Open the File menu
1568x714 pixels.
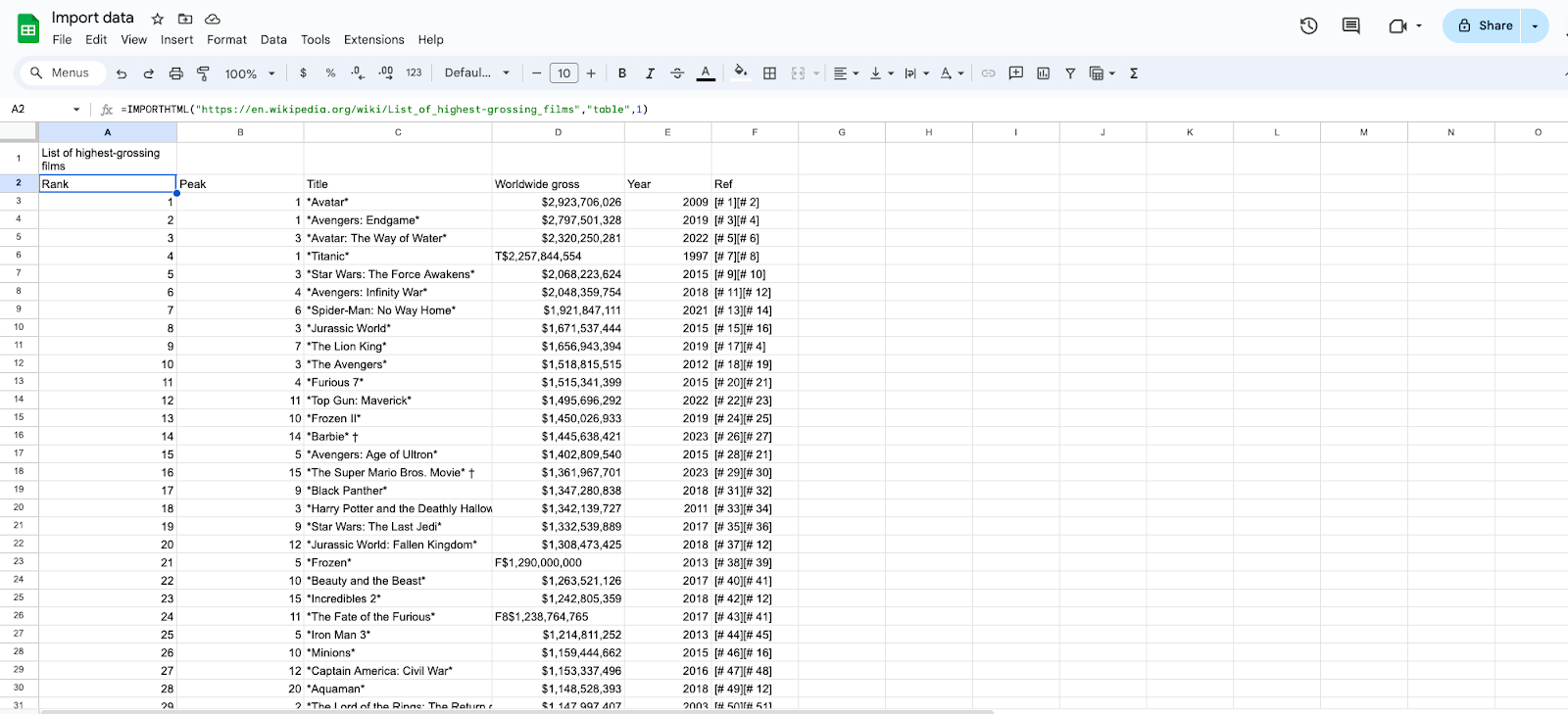[x=62, y=40]
